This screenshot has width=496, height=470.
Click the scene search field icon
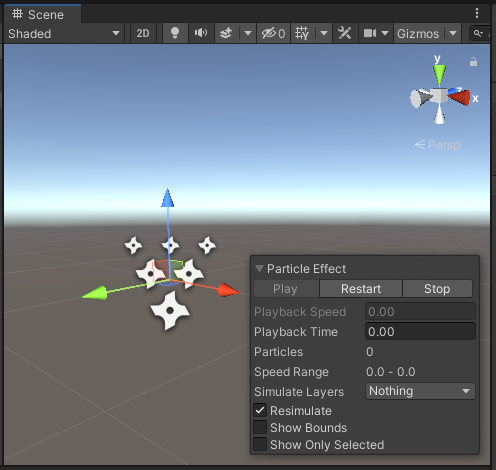pyautogui.click(x=478, y=33)
